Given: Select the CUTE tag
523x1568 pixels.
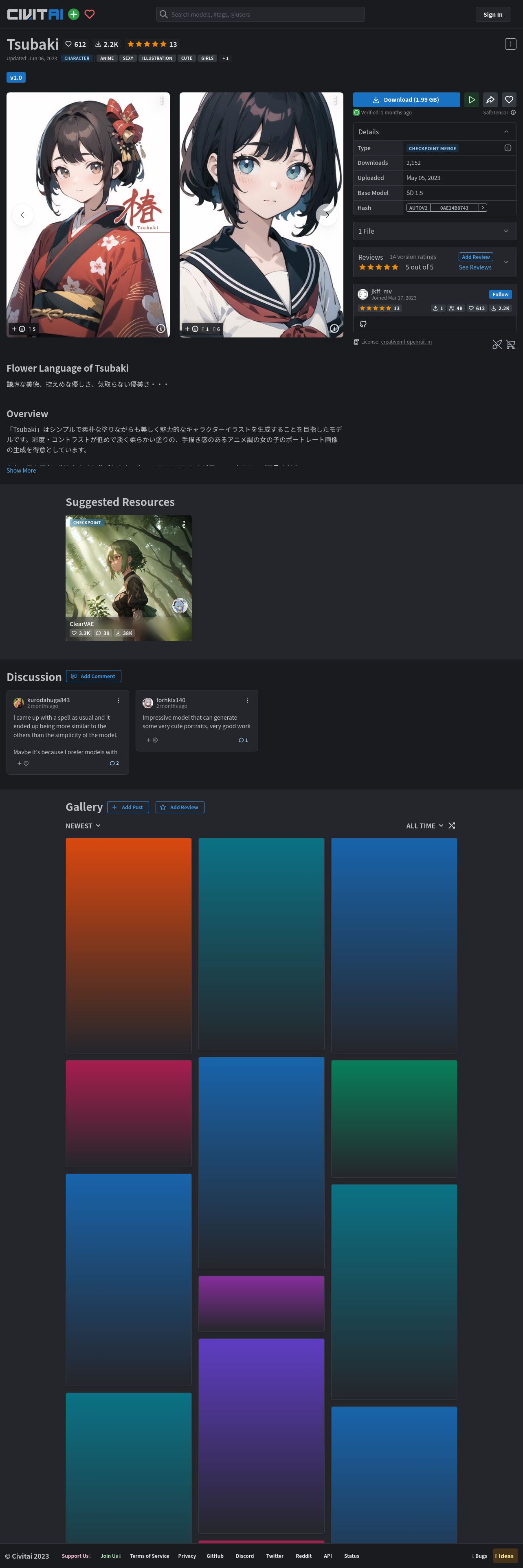Looking at the screenshot, I should [x=186, y=59].
